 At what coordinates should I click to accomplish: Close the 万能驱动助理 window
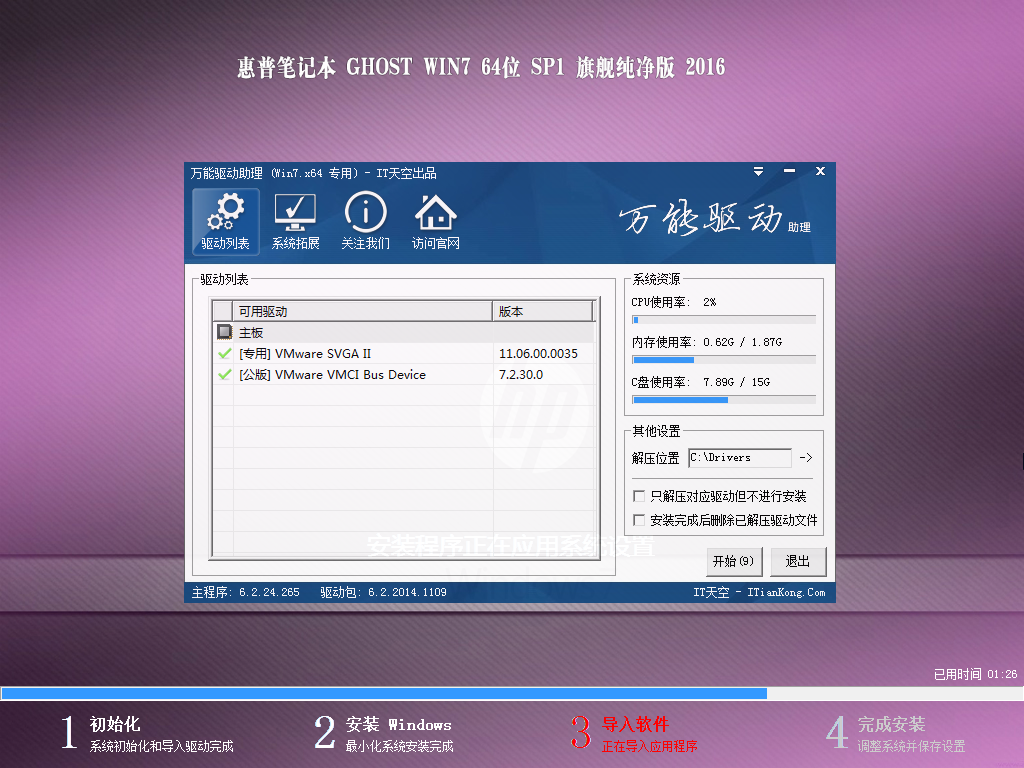coord(820,171)
